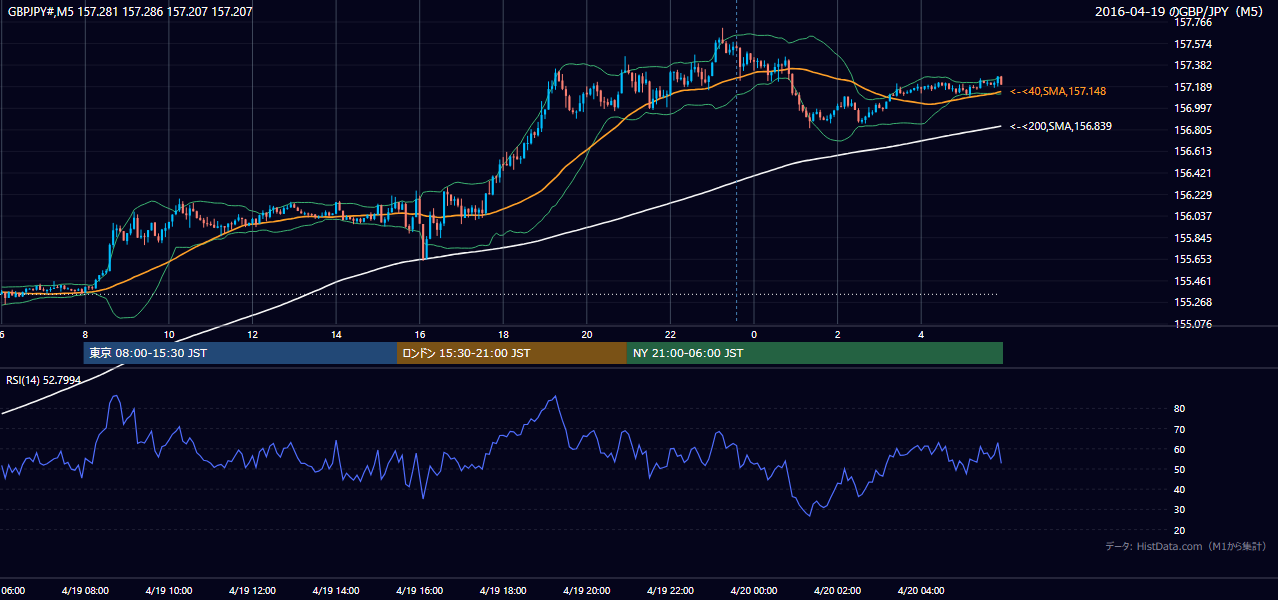Screen dimensions: 1278x600
Task: Select the 40 SMA 157.148 label
Action: coord(1058,91)
